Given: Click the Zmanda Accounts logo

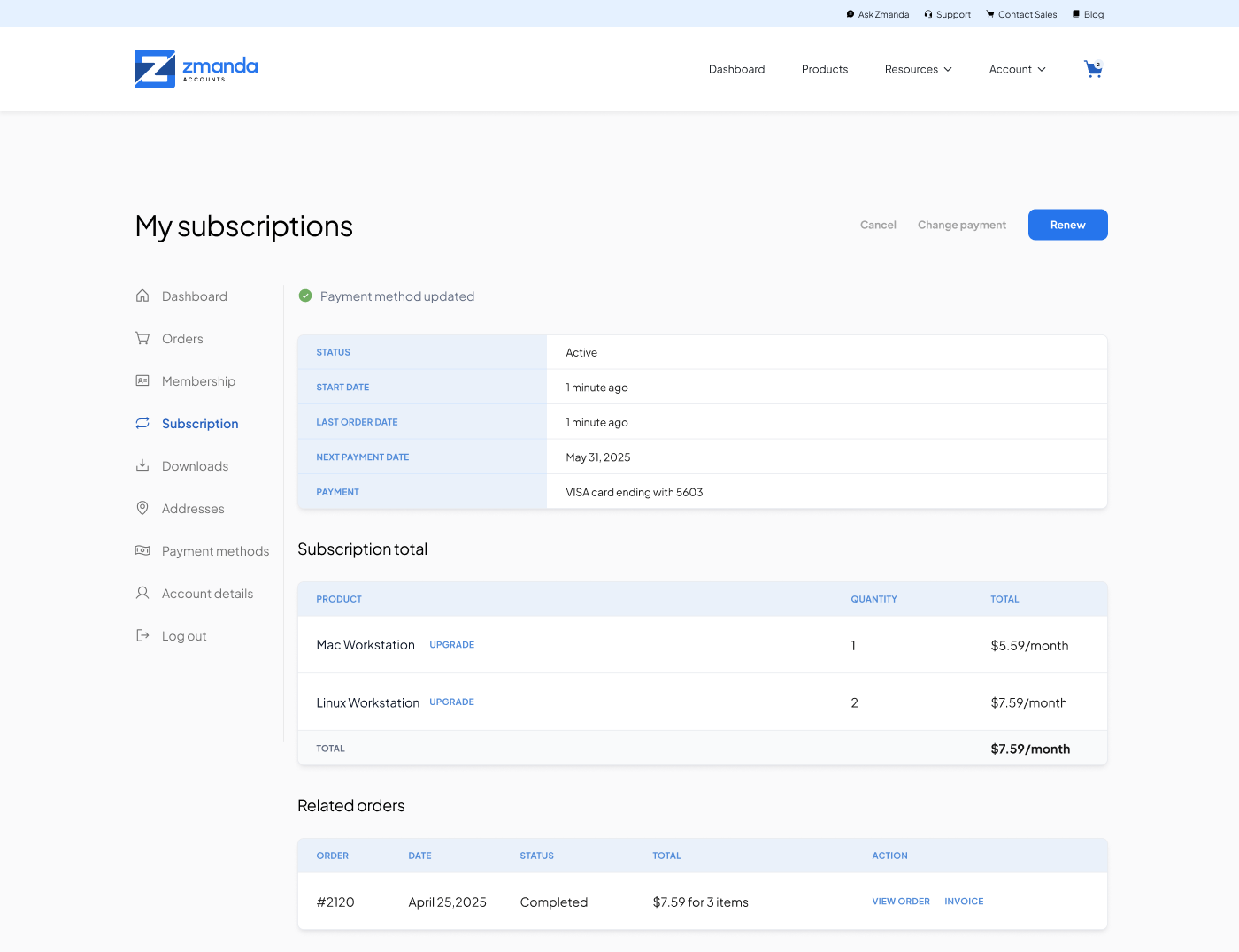Looking at the screenshot, I should (x=196, y=69).
